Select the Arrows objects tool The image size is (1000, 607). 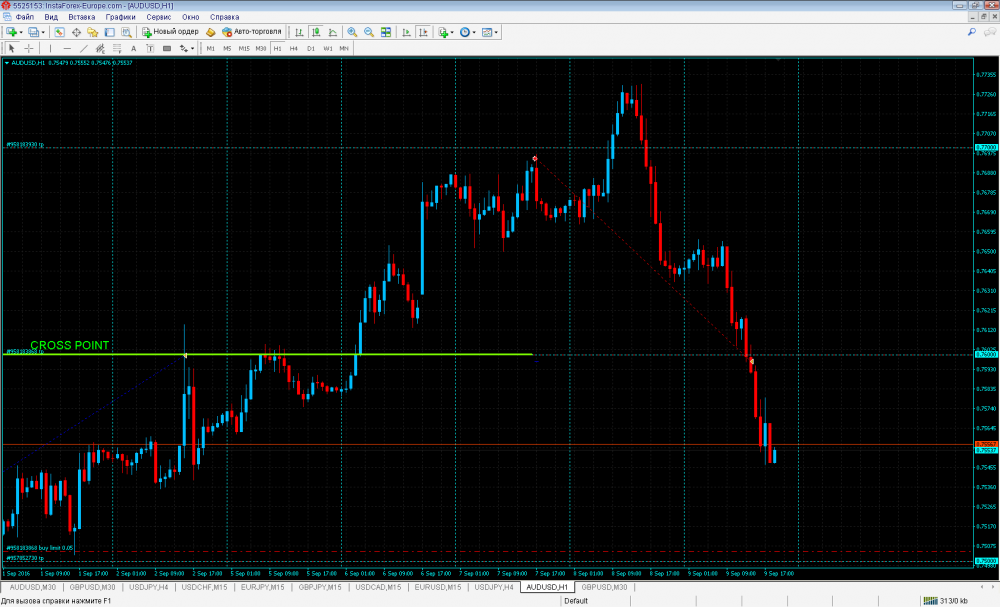point(184,48)
